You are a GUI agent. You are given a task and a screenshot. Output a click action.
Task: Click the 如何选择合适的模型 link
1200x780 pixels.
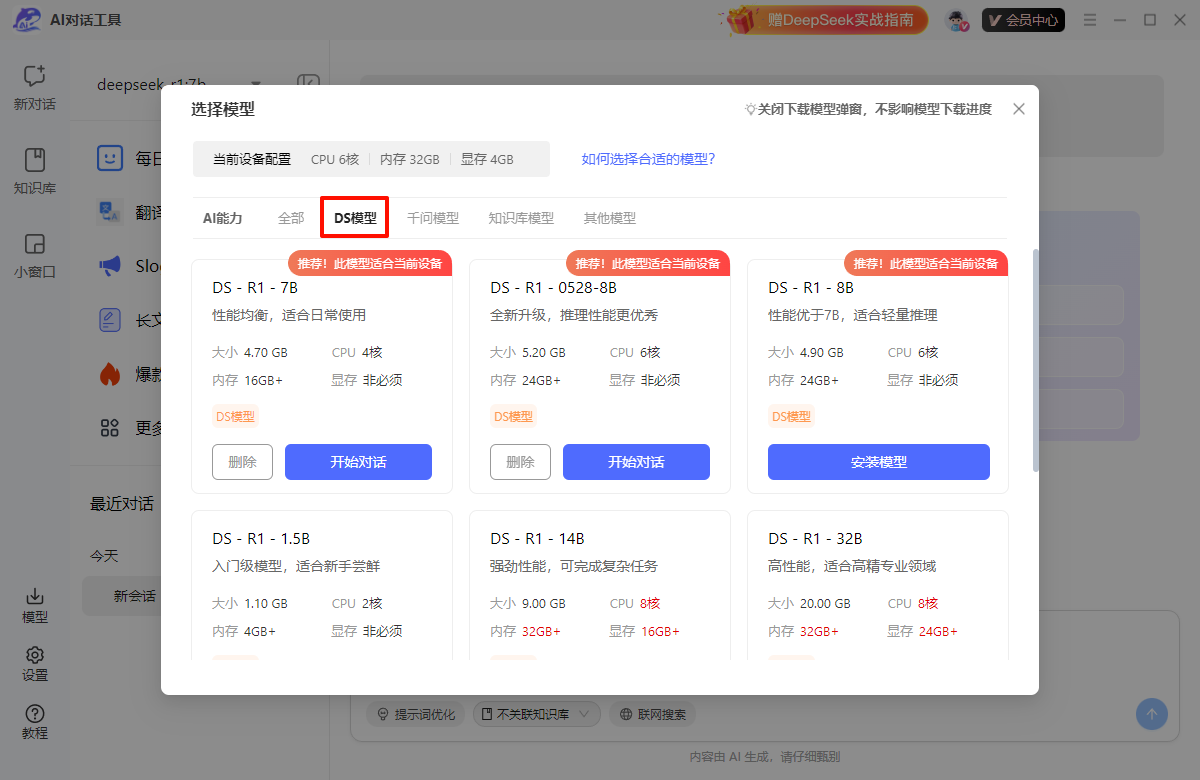click(649, 158)
